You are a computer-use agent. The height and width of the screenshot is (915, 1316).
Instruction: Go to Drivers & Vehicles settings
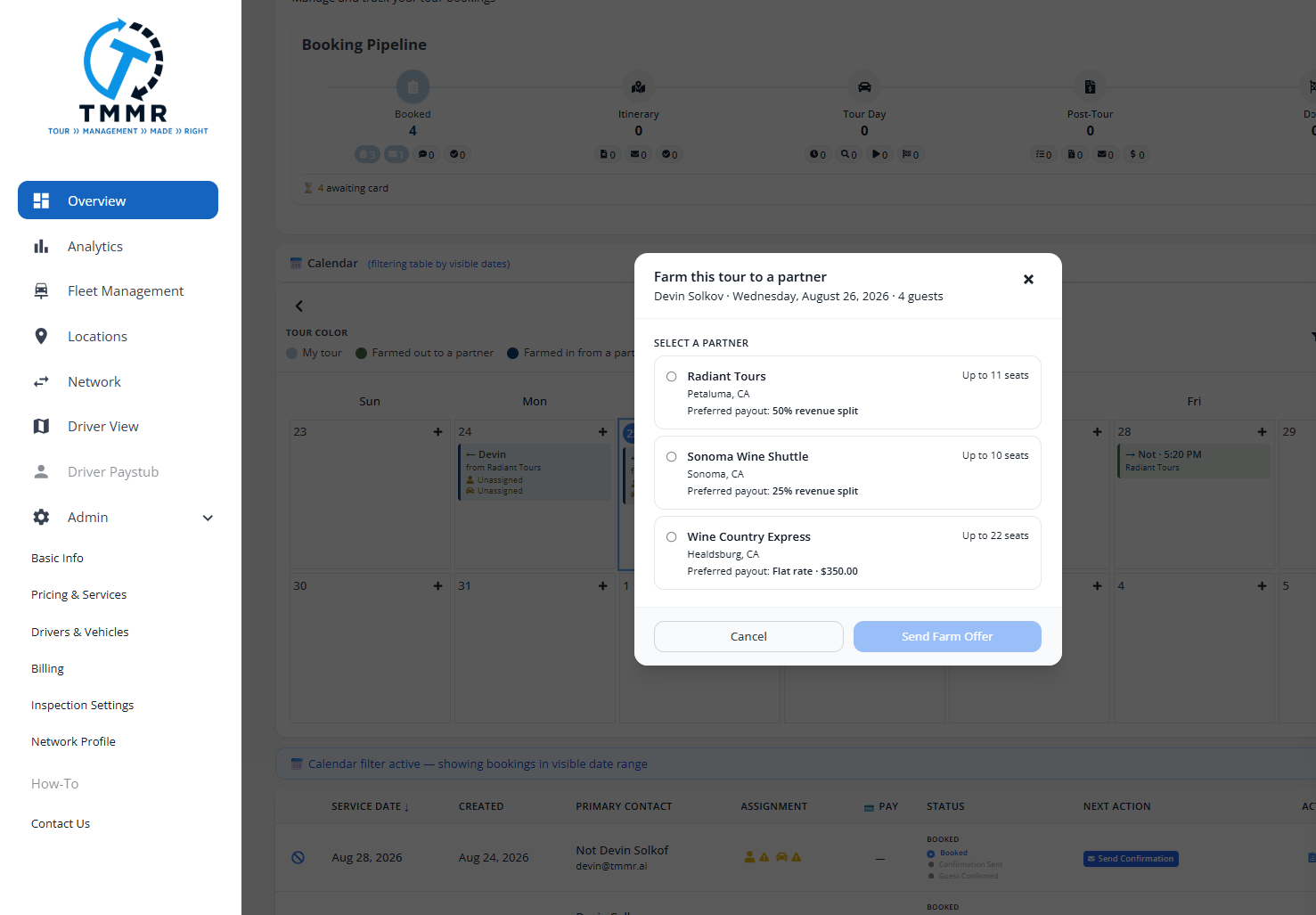tap(80, 632)
